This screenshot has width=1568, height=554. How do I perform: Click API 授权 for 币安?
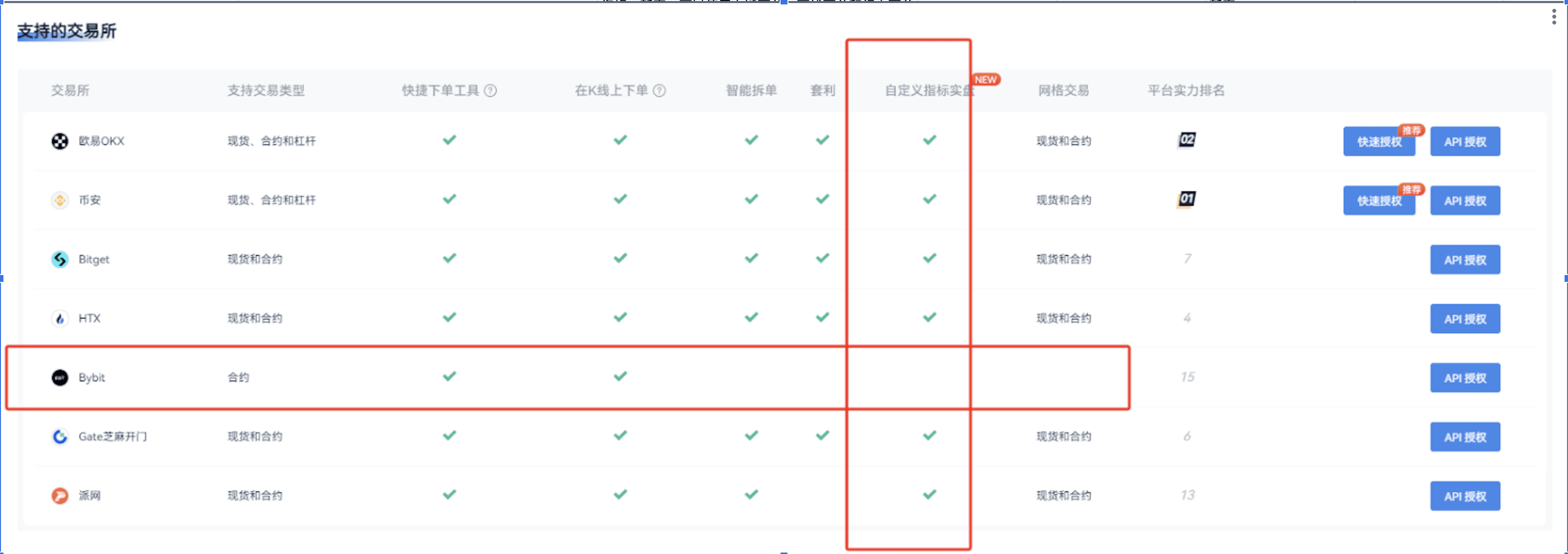click(1465, 201)
